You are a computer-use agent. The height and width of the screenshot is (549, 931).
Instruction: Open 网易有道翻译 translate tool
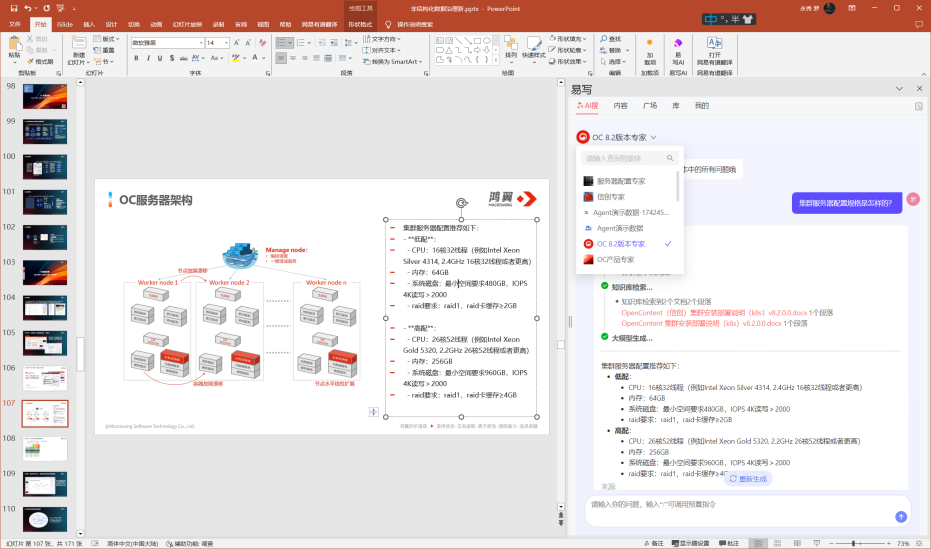tap(714, 51)
